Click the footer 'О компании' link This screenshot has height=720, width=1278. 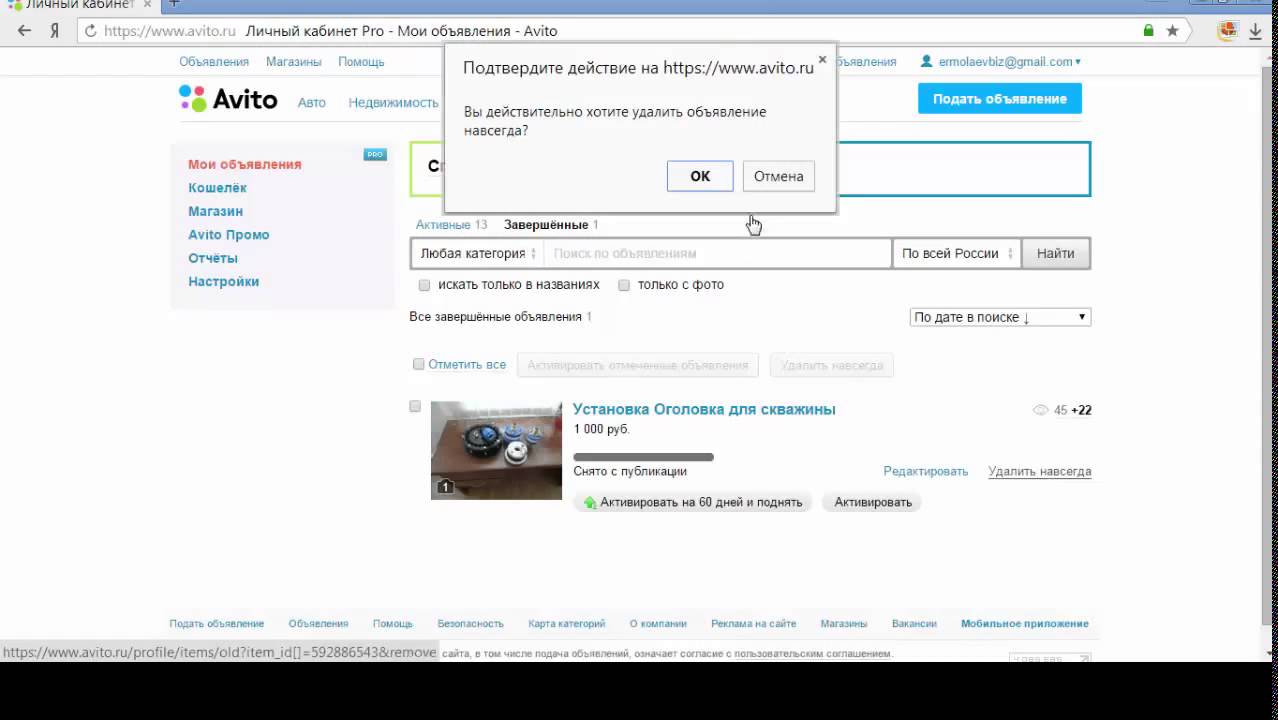point(658,623)
